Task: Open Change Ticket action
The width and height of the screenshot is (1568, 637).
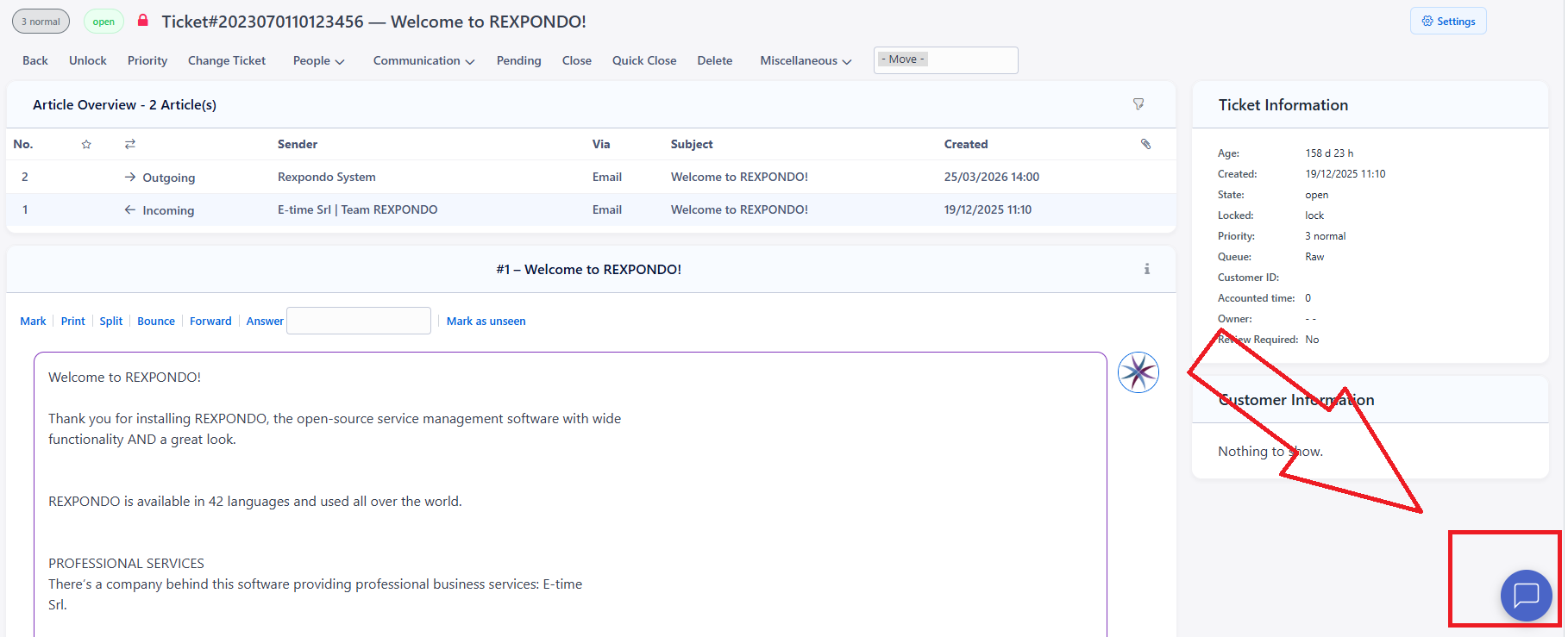Action: pos(227,60)
